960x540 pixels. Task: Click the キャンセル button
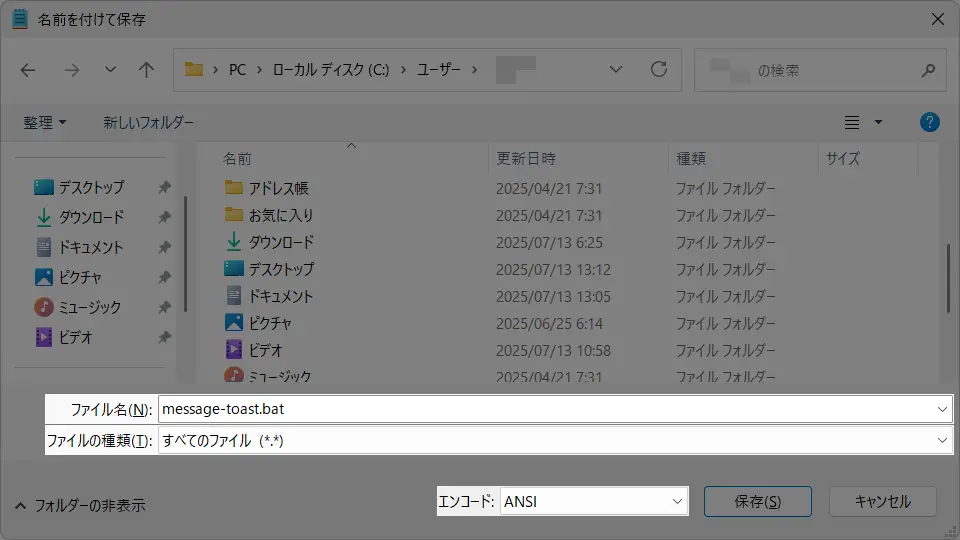(x=882, y=501)
